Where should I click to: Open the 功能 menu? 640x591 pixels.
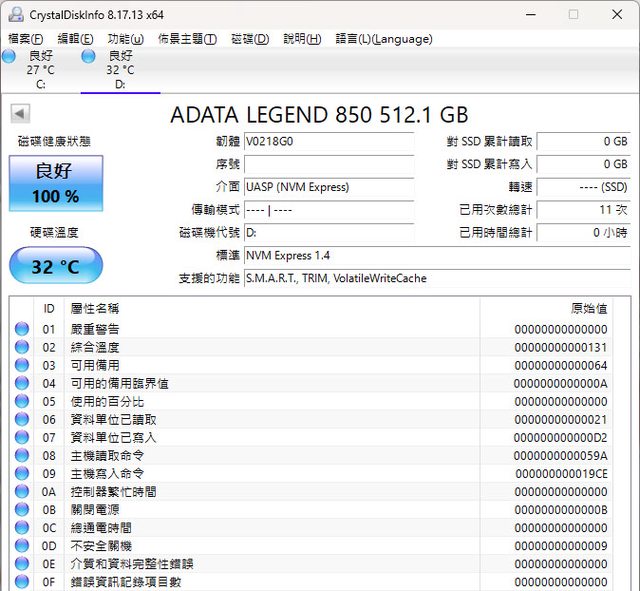pos(125,39)
